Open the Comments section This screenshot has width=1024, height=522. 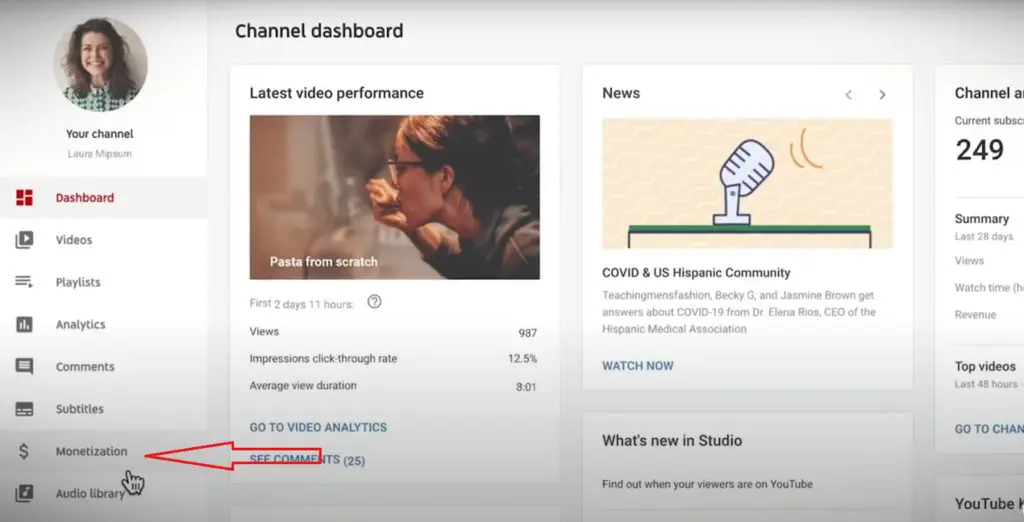[103, 367]
